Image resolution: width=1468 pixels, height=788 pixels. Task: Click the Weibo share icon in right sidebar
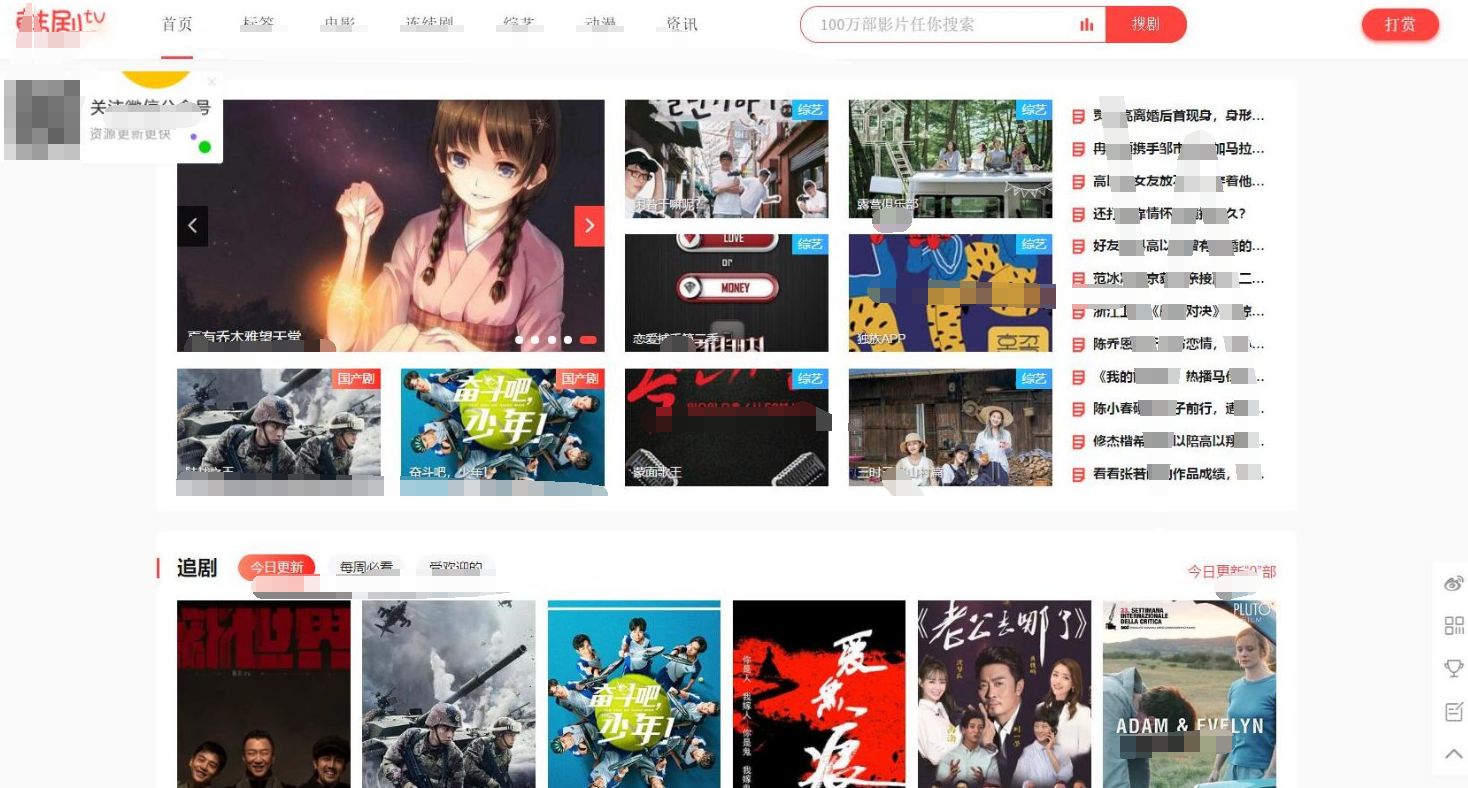[x=1453, y=583]
